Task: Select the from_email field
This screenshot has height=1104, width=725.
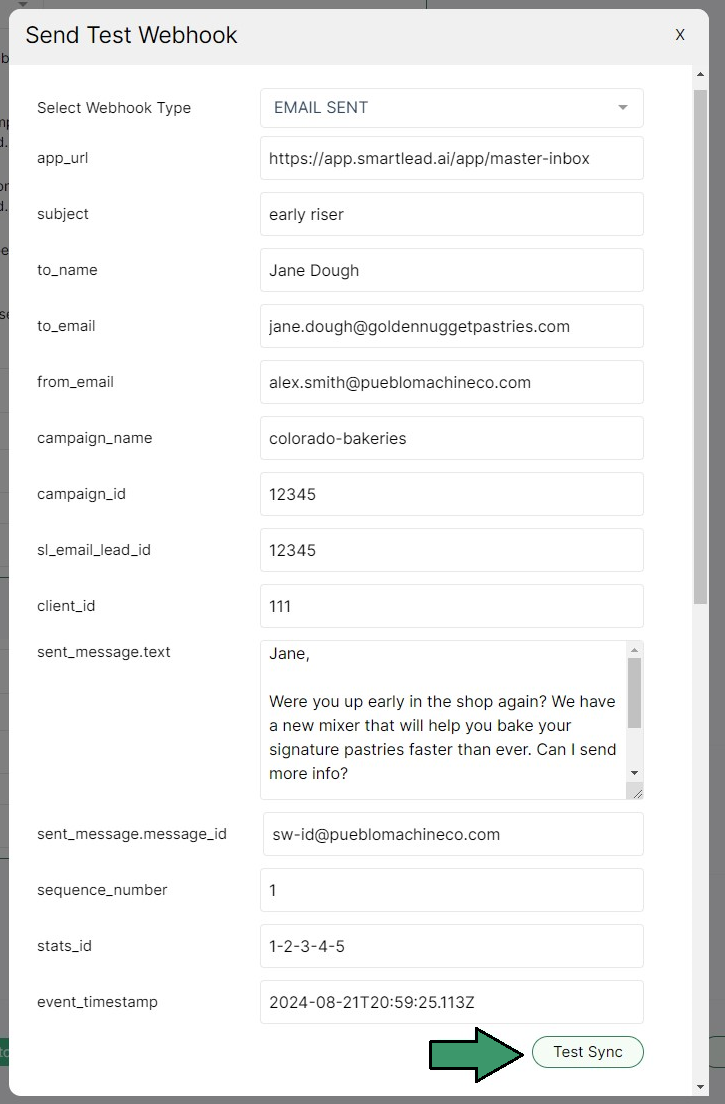Action: point(451,382)
